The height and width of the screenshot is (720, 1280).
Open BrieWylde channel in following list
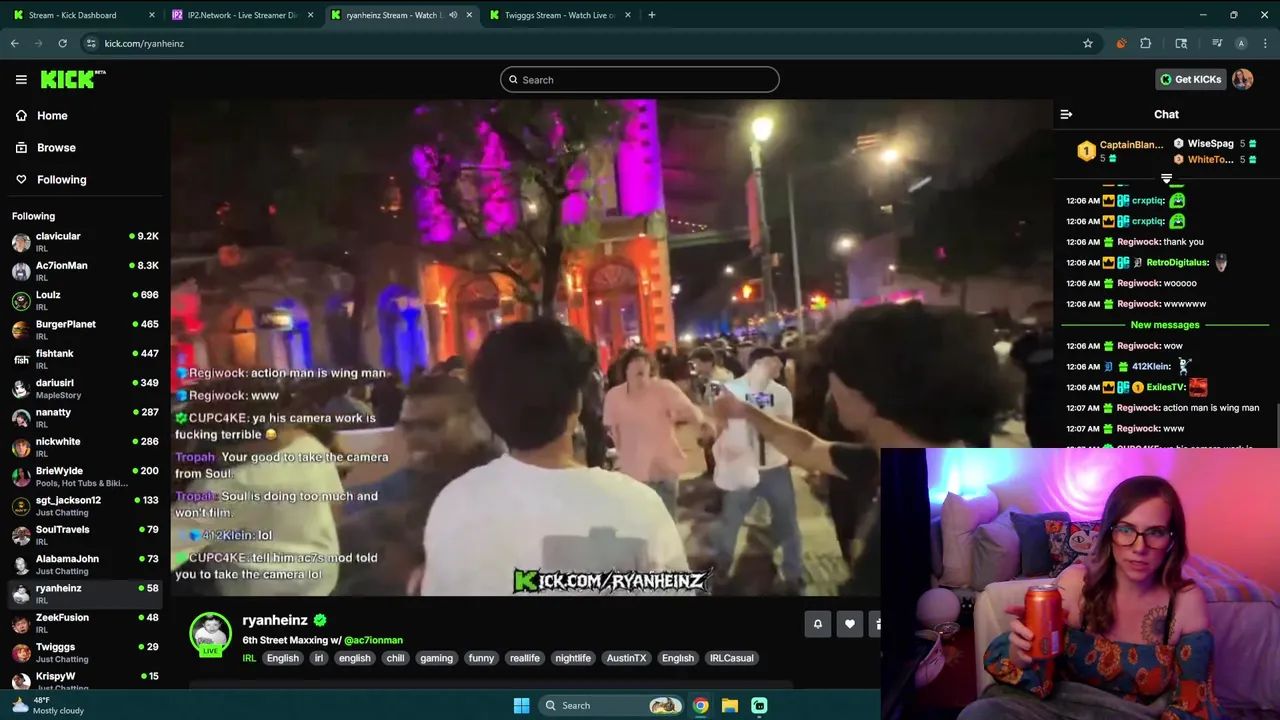coord(85,476)
